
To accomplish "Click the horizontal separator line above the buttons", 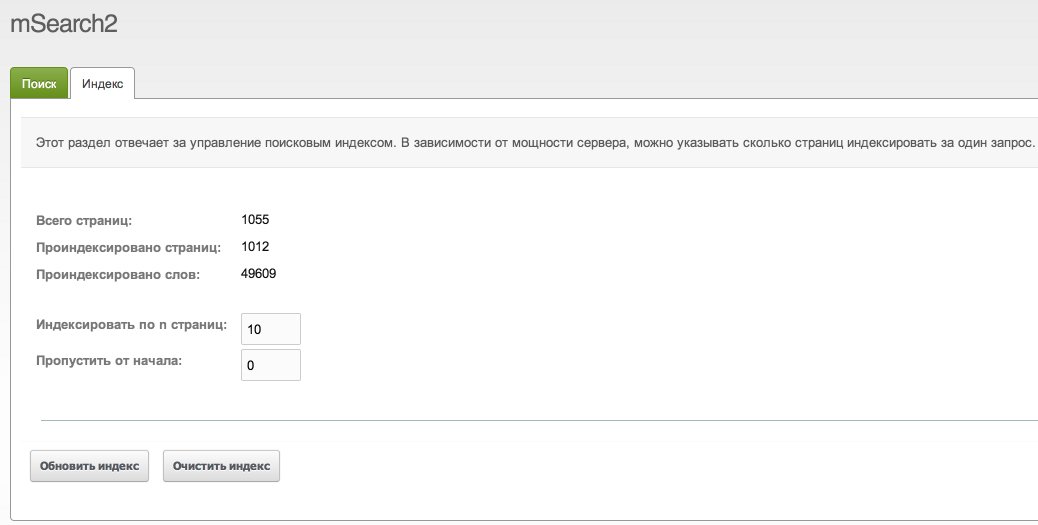I will pyautogui.click(x=539, y=420).
